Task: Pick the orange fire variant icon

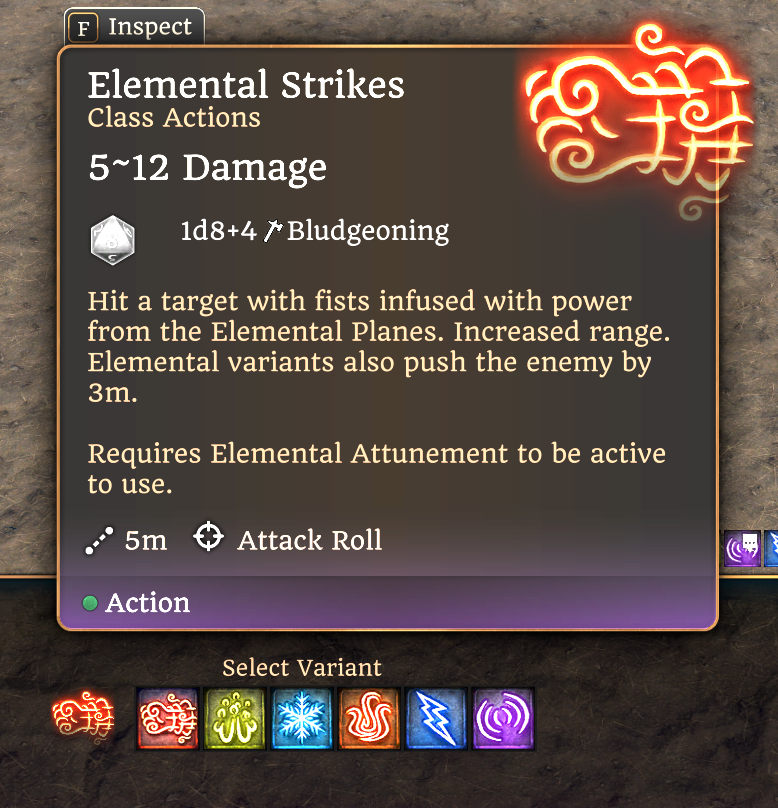Action: 369,718
